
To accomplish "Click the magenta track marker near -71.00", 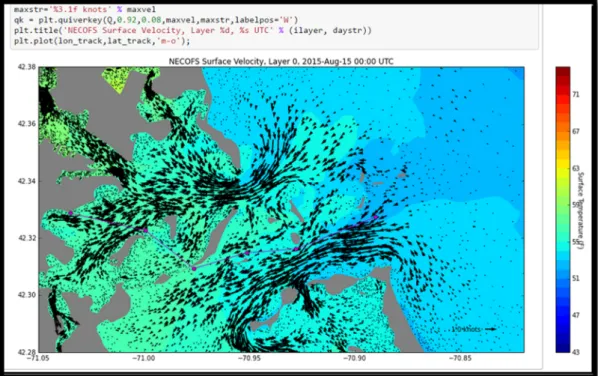I will click(145, 230).
